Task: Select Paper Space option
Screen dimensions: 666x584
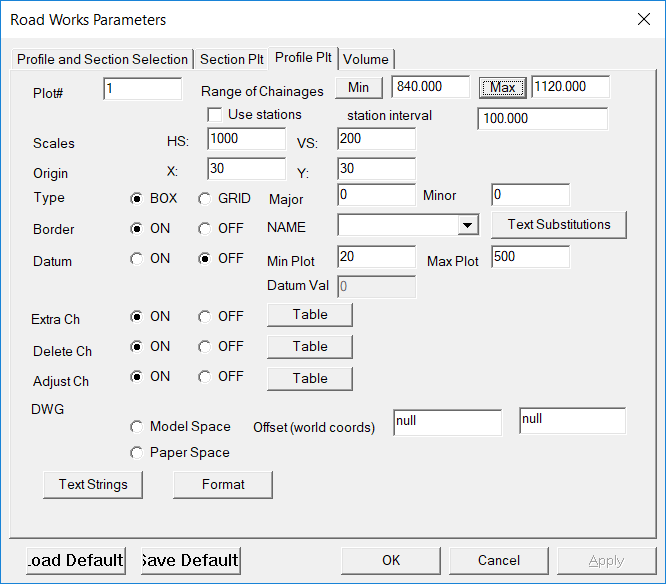Action: (137, 453)
